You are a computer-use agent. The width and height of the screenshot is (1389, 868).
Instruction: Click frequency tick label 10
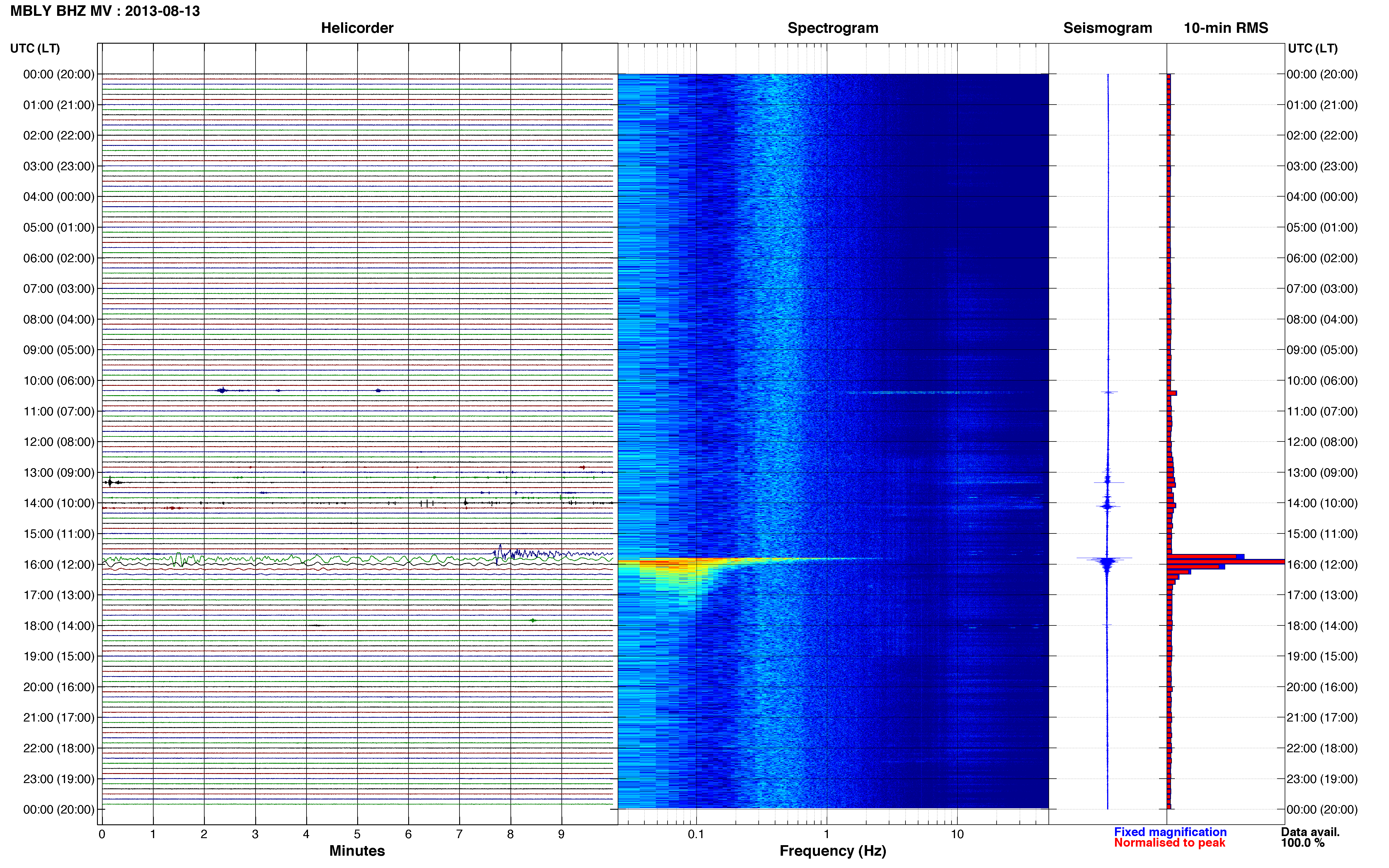click(x=957, y=834)
